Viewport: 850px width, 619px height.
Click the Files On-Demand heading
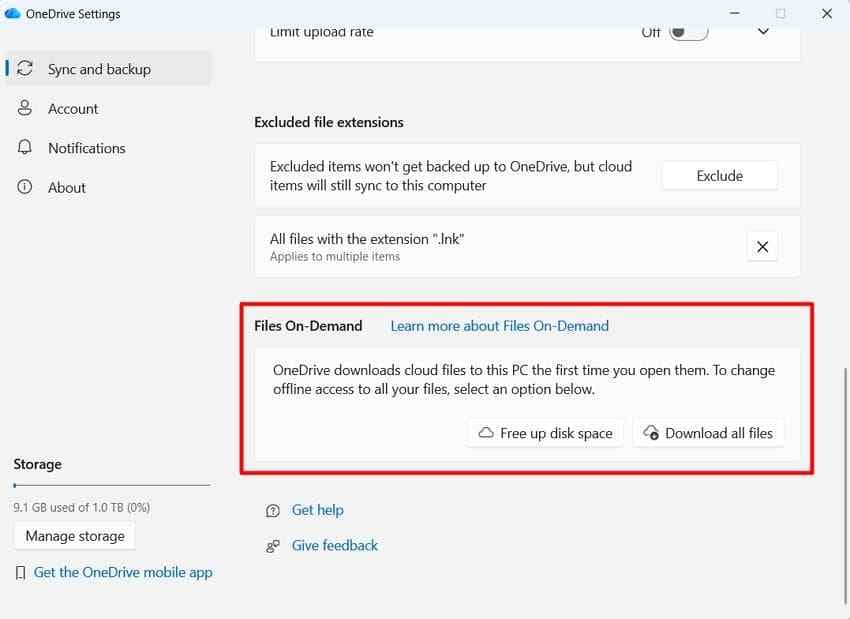pos(308,326)
